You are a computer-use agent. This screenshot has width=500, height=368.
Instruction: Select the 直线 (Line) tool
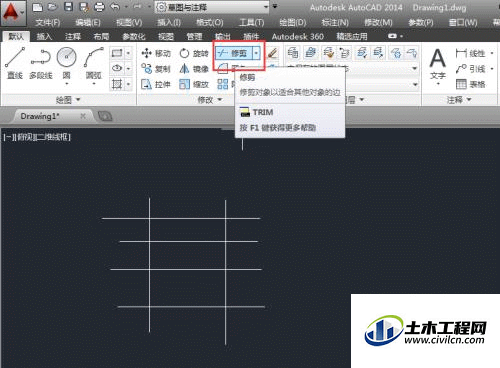(x=15, y=63)
